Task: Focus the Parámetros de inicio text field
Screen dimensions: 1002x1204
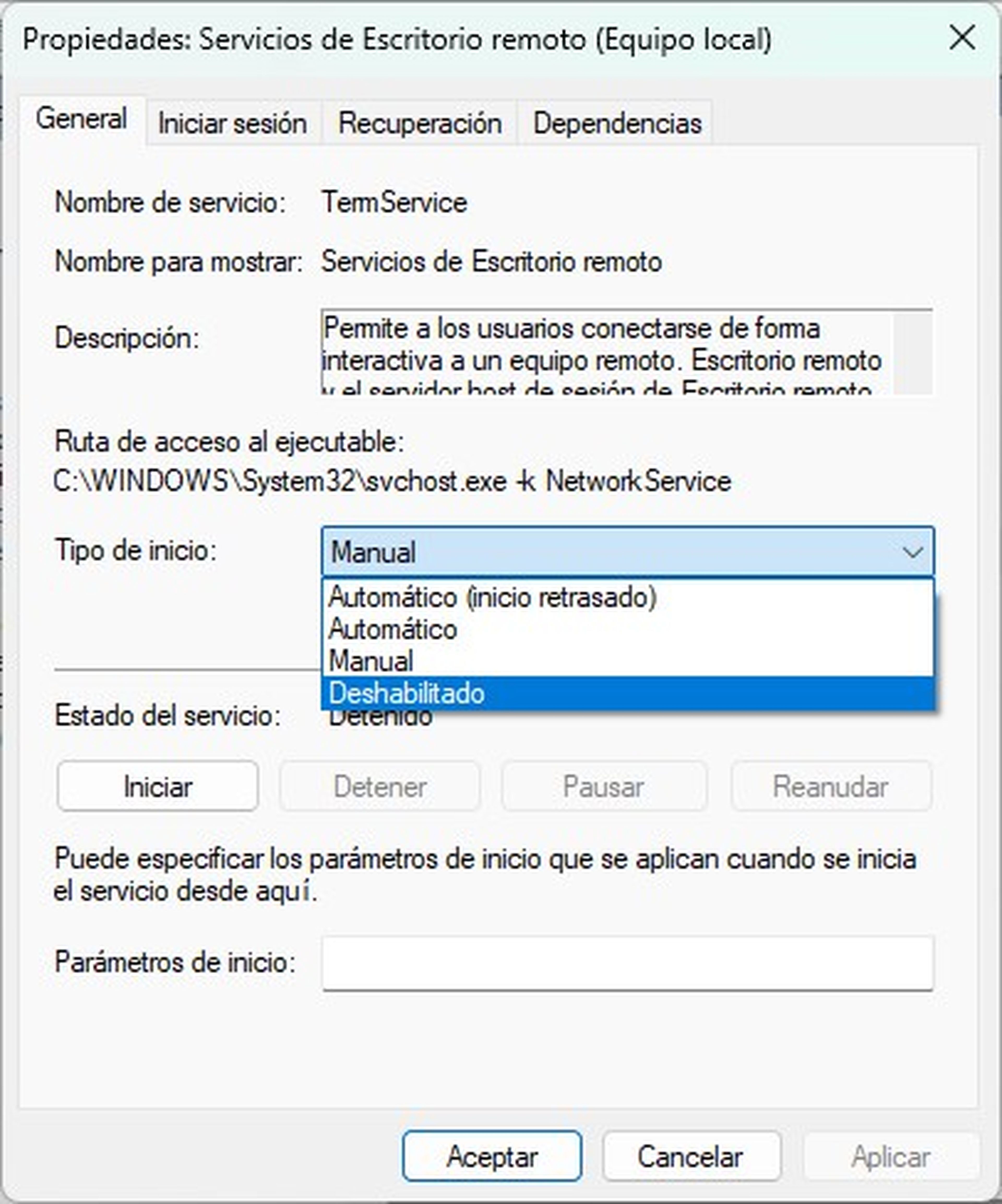Action: pyautogui.click(x=628, y=963)
